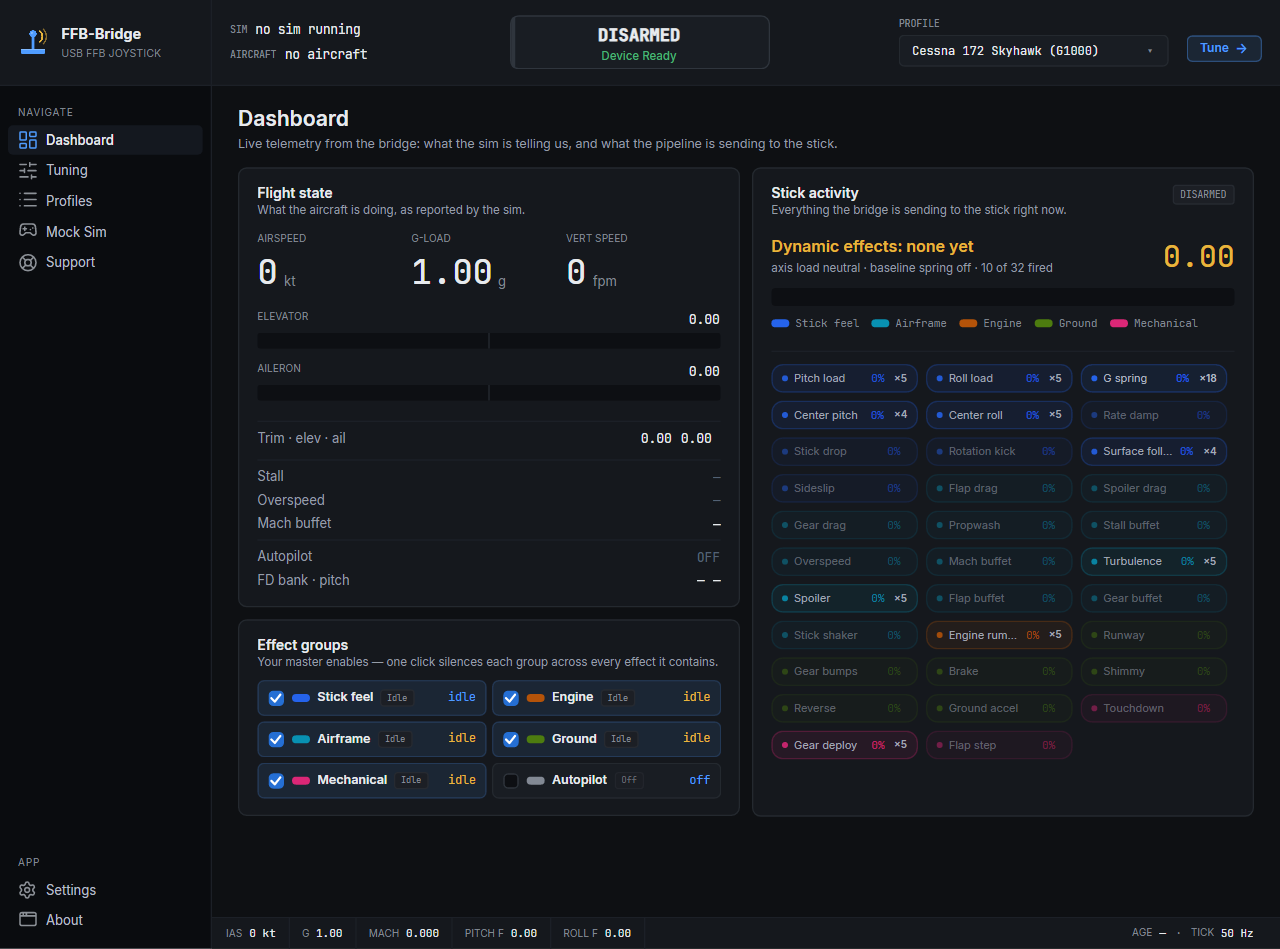This screenshot has height=949, width=1280.
Task: Click the Settings gear icon
Action: pyautogui.click(x=28, y=890)
